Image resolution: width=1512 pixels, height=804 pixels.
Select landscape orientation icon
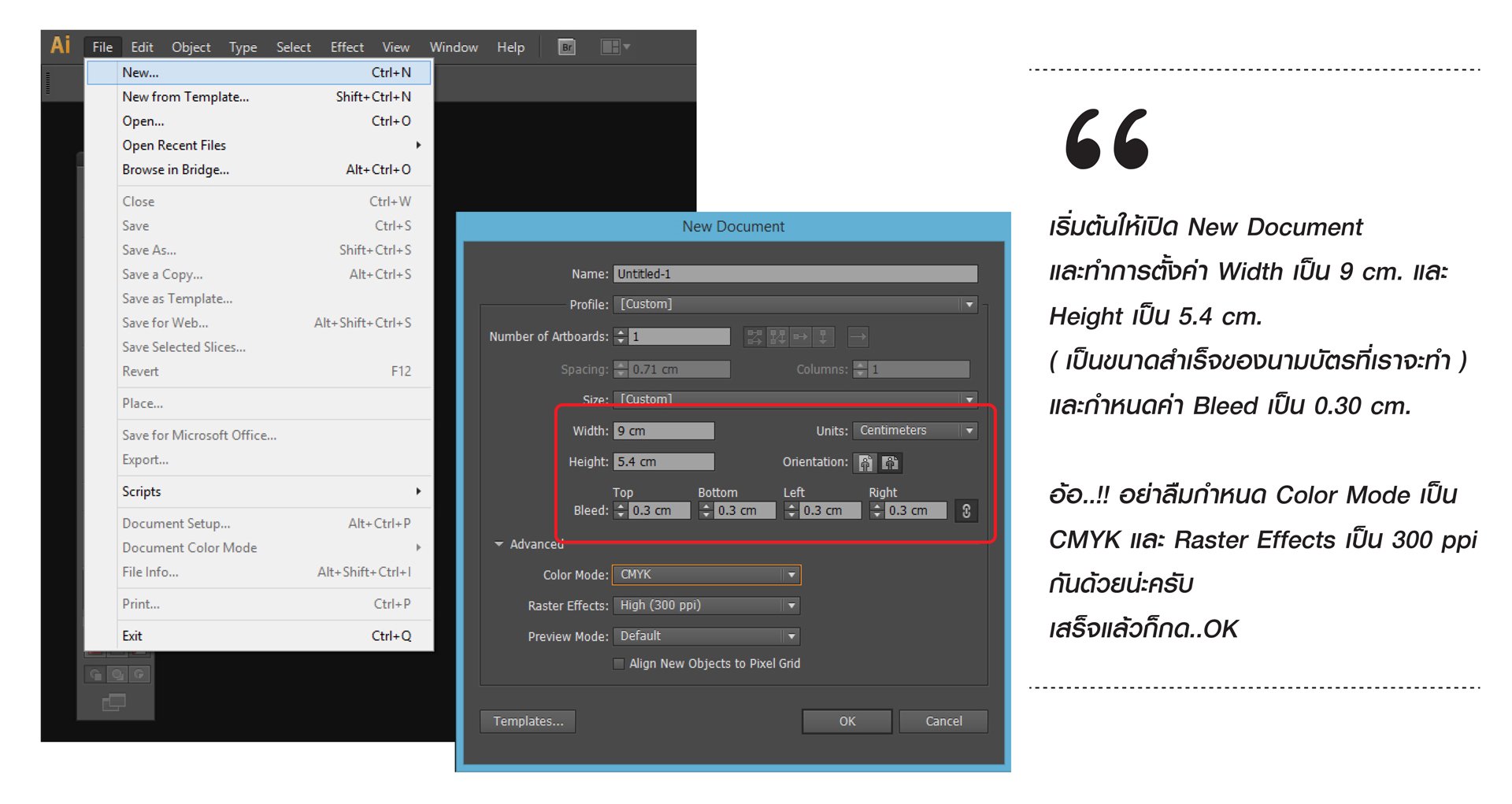click(891, 463)
